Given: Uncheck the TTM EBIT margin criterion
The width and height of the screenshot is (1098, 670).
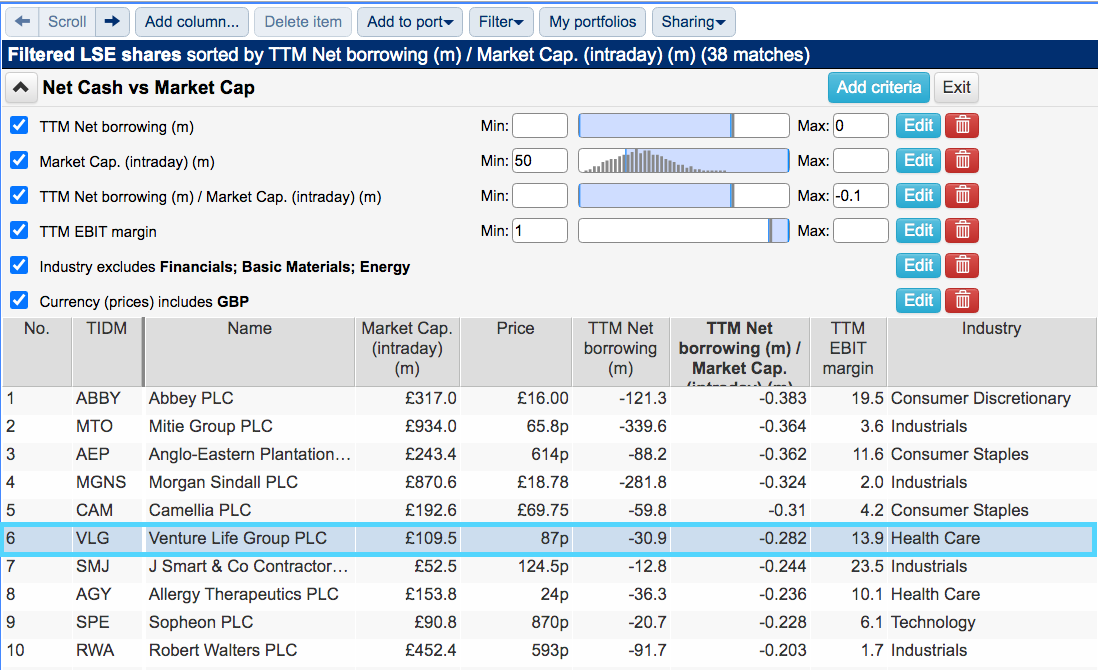Looking at the screenshot, I should [19, 231].
